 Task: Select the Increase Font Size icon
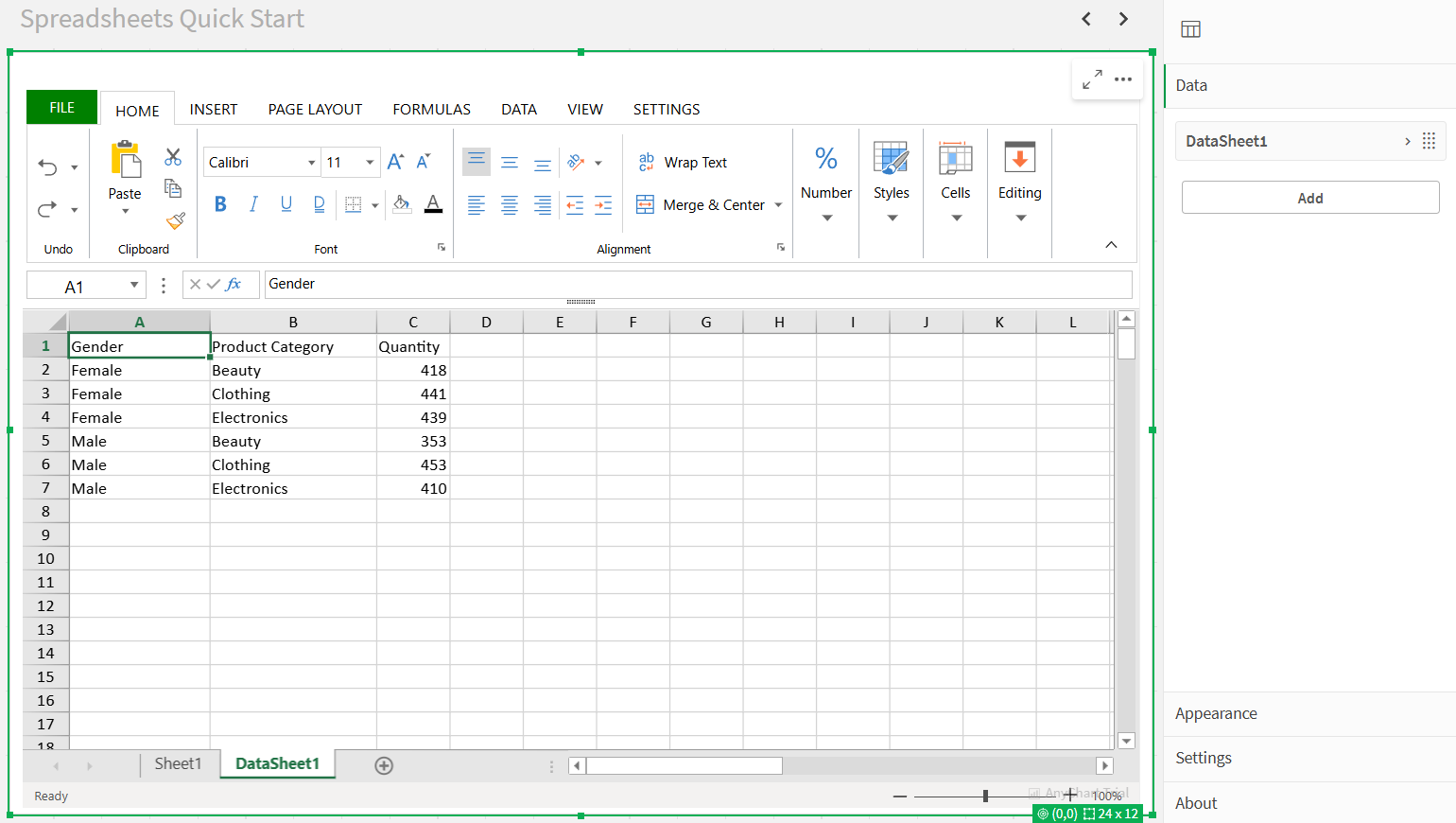pyautogui.click(x=393, y=160)
